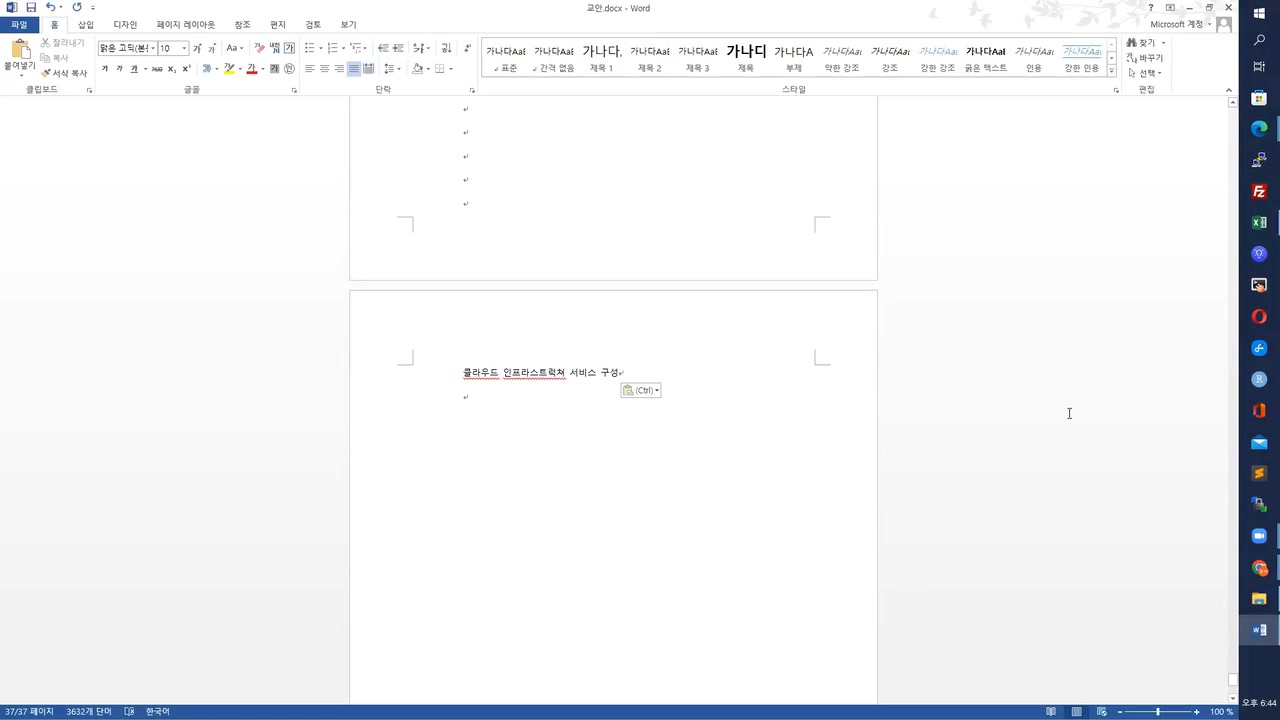Open the font size dropdown
The width and height of the screenshot is (1280, 720).
[184, 48]
